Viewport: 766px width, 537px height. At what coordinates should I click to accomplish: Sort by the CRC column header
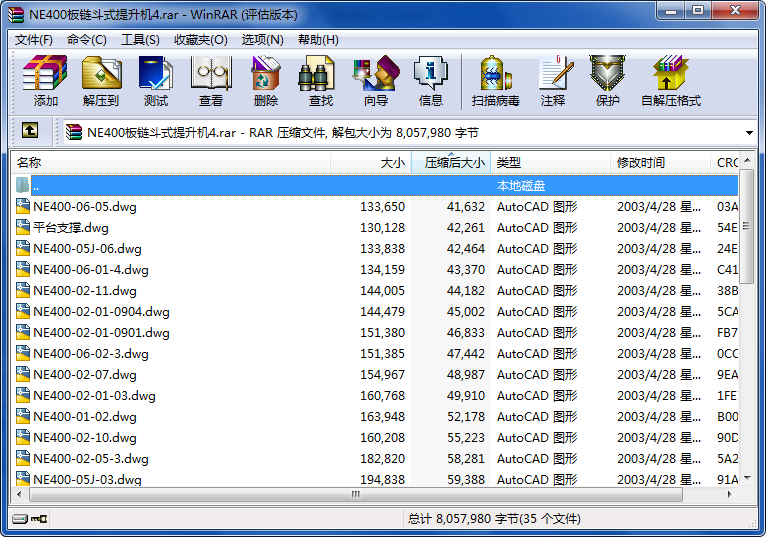pos(724,163)
